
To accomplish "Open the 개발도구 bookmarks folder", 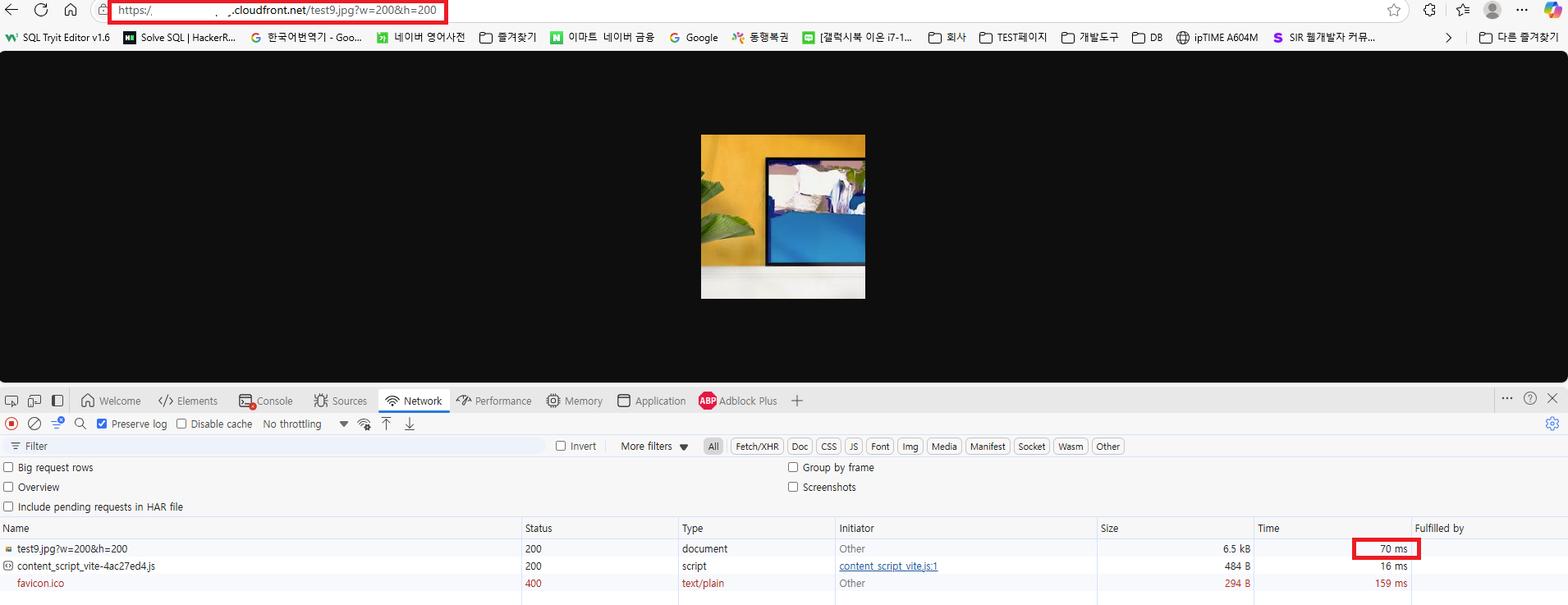I will tap(1089, 38).
